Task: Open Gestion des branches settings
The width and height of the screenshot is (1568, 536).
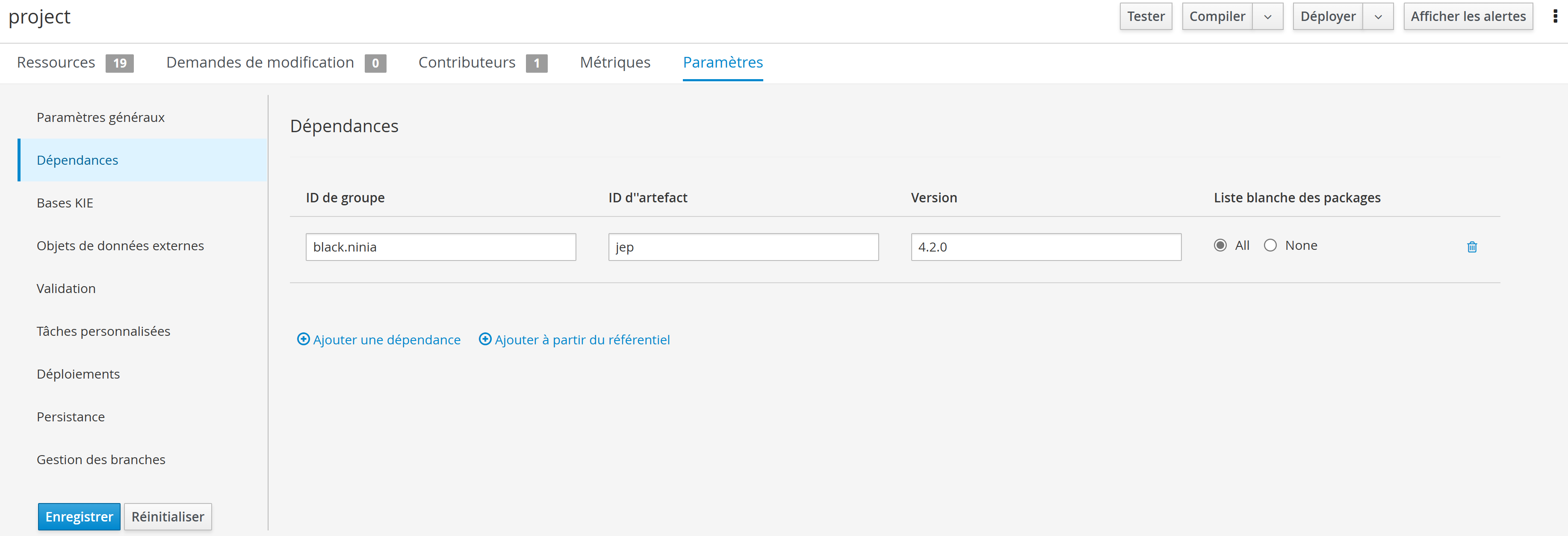Action: tap(101, 459)
